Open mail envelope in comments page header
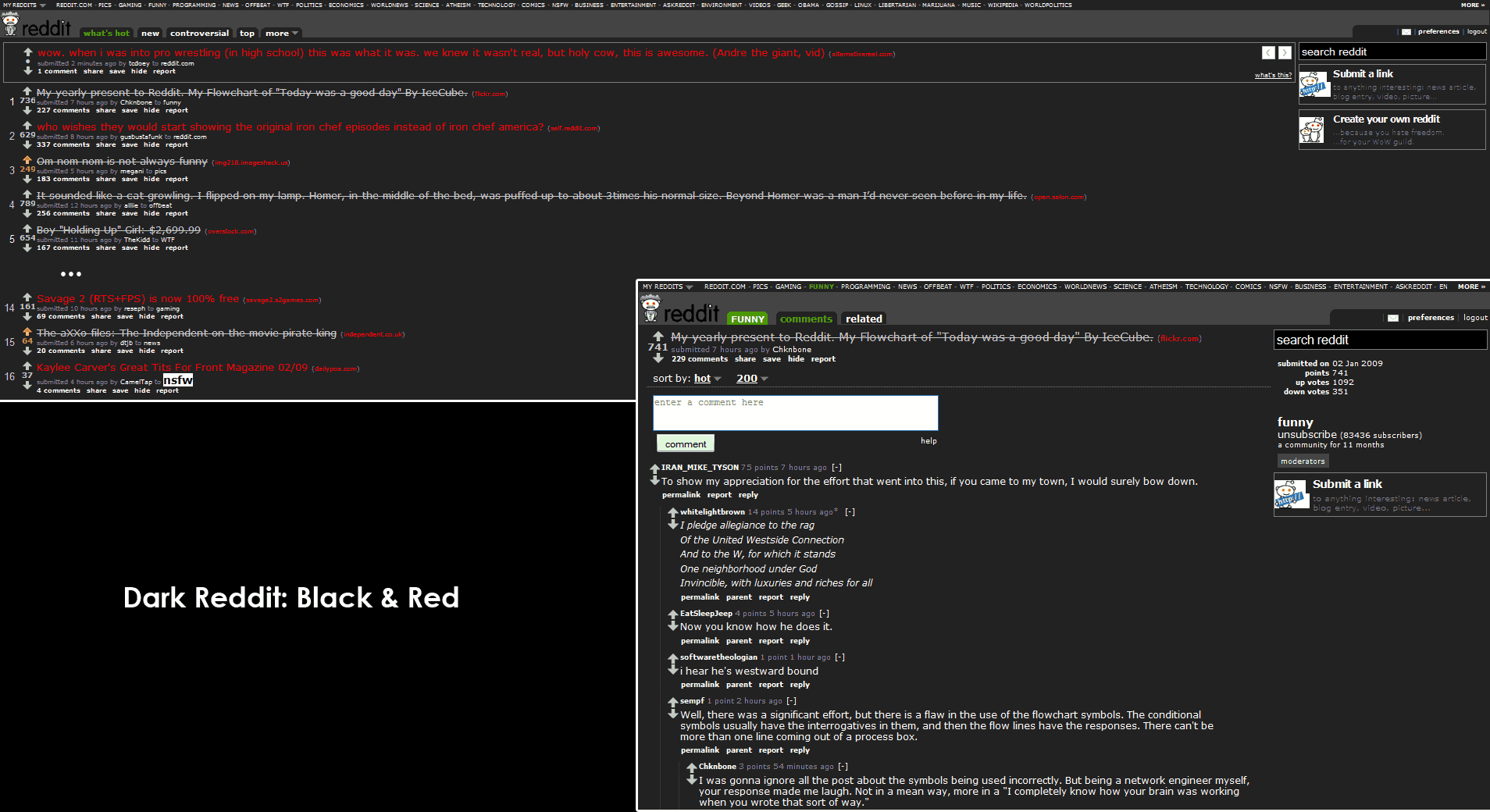The image size is (1490, 812). pyautogui.click(x=1393, y=318)
